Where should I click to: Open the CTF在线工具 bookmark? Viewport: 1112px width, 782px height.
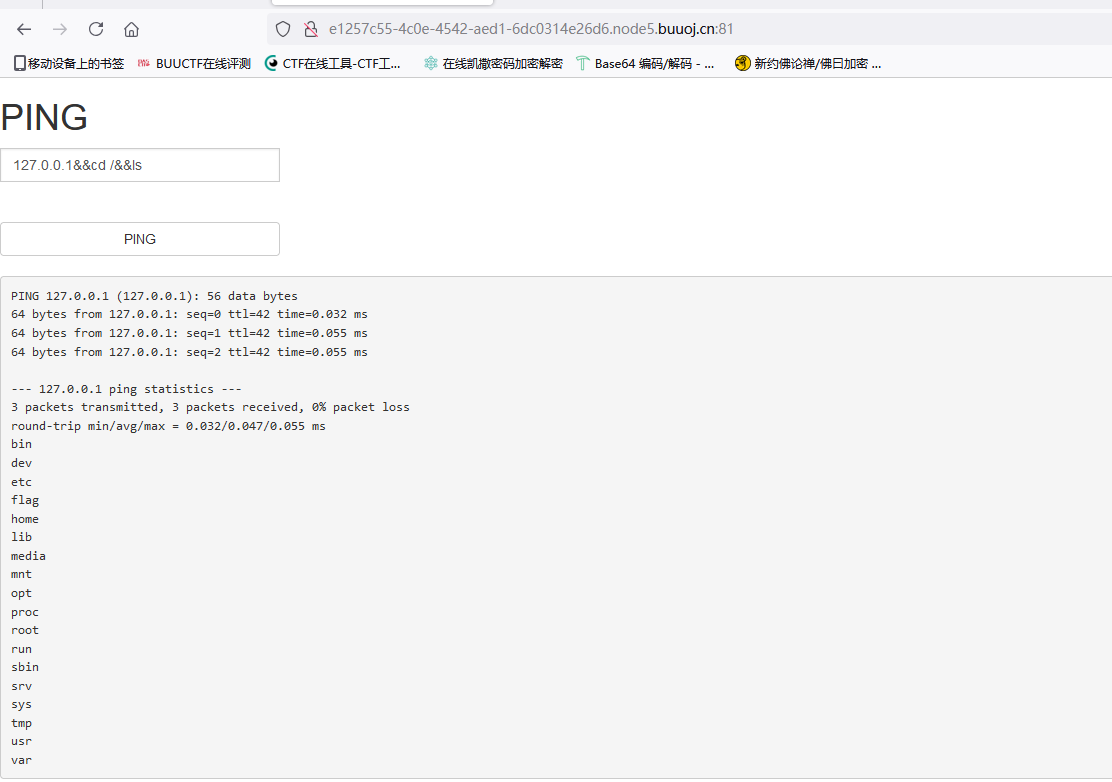point(333,64)
